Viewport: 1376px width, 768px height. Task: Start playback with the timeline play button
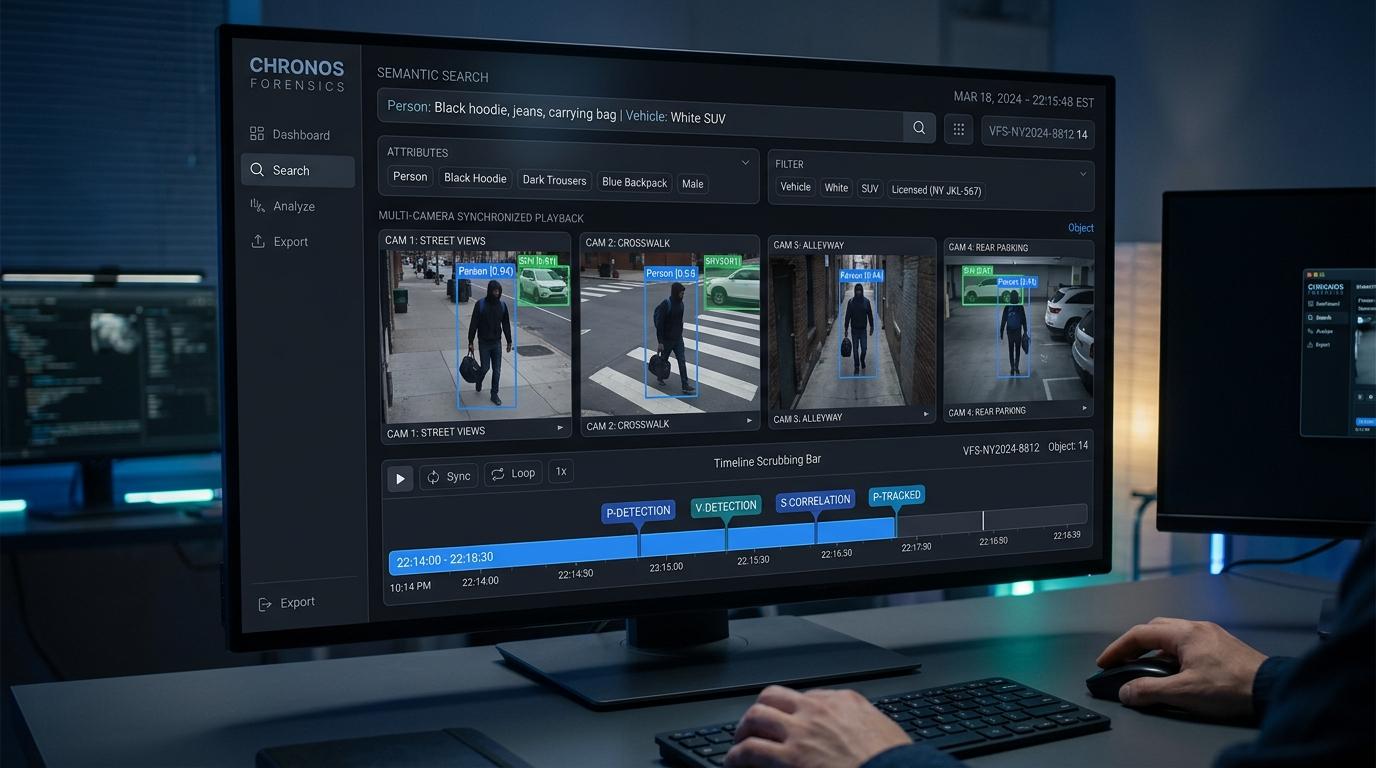[x=400, y=479]
